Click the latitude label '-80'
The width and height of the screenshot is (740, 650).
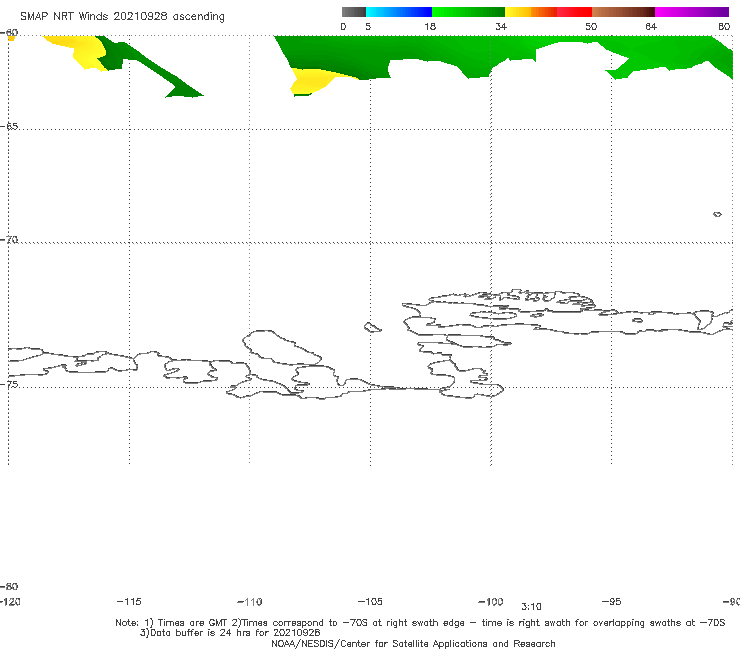9,586
